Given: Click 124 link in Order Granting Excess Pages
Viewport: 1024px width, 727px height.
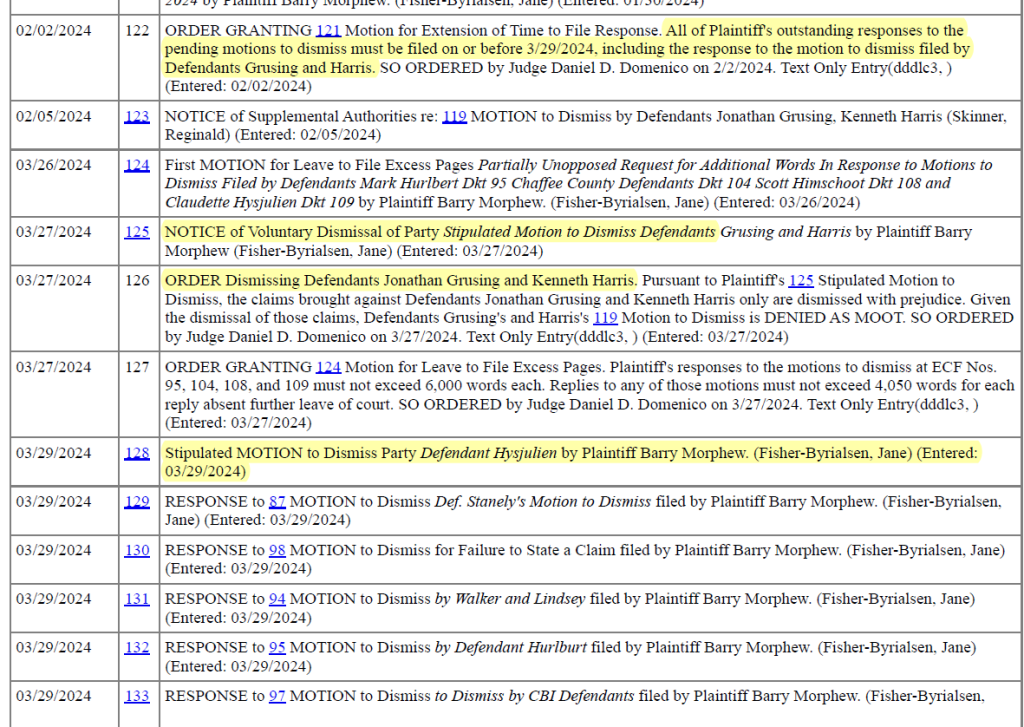Looking at the screenshot, I should 328,367.
